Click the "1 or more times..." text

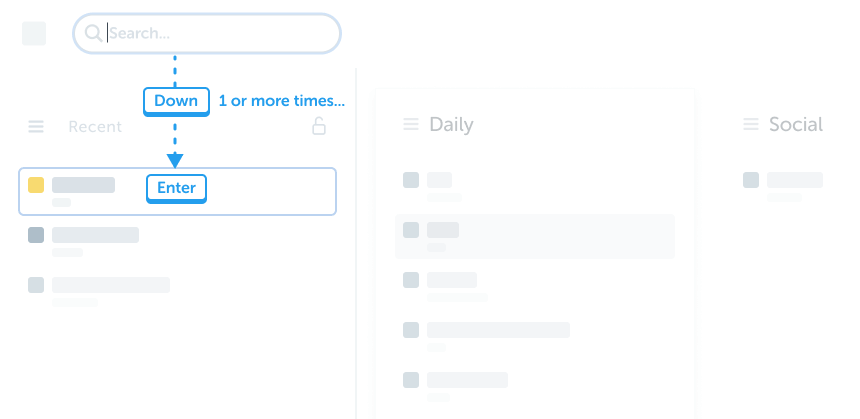[282, 101]
